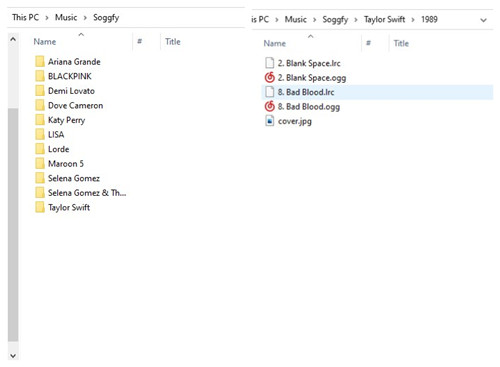
Task: Select the LISA folder name
Action: pyautogui.click(x=56, y=134)
